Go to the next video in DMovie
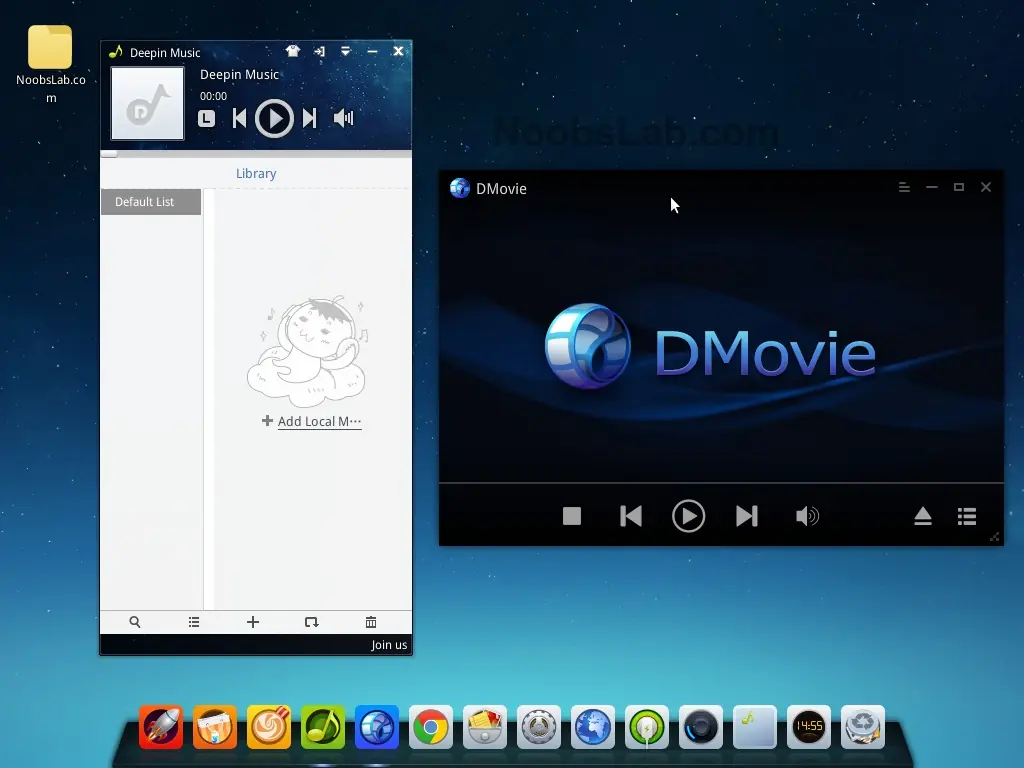 coord(746,516)
